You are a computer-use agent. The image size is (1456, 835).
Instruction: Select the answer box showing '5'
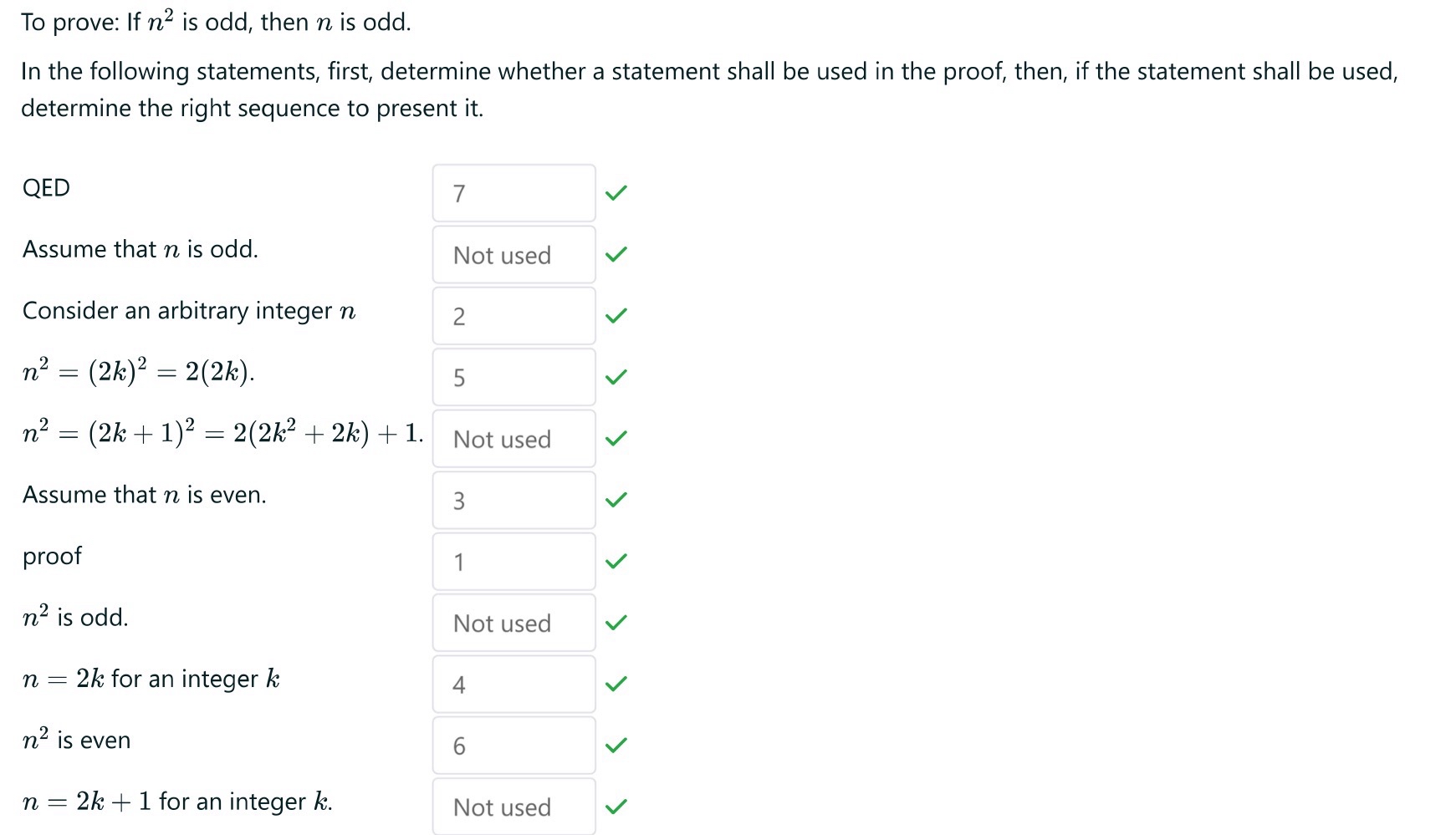coord(513,377)
